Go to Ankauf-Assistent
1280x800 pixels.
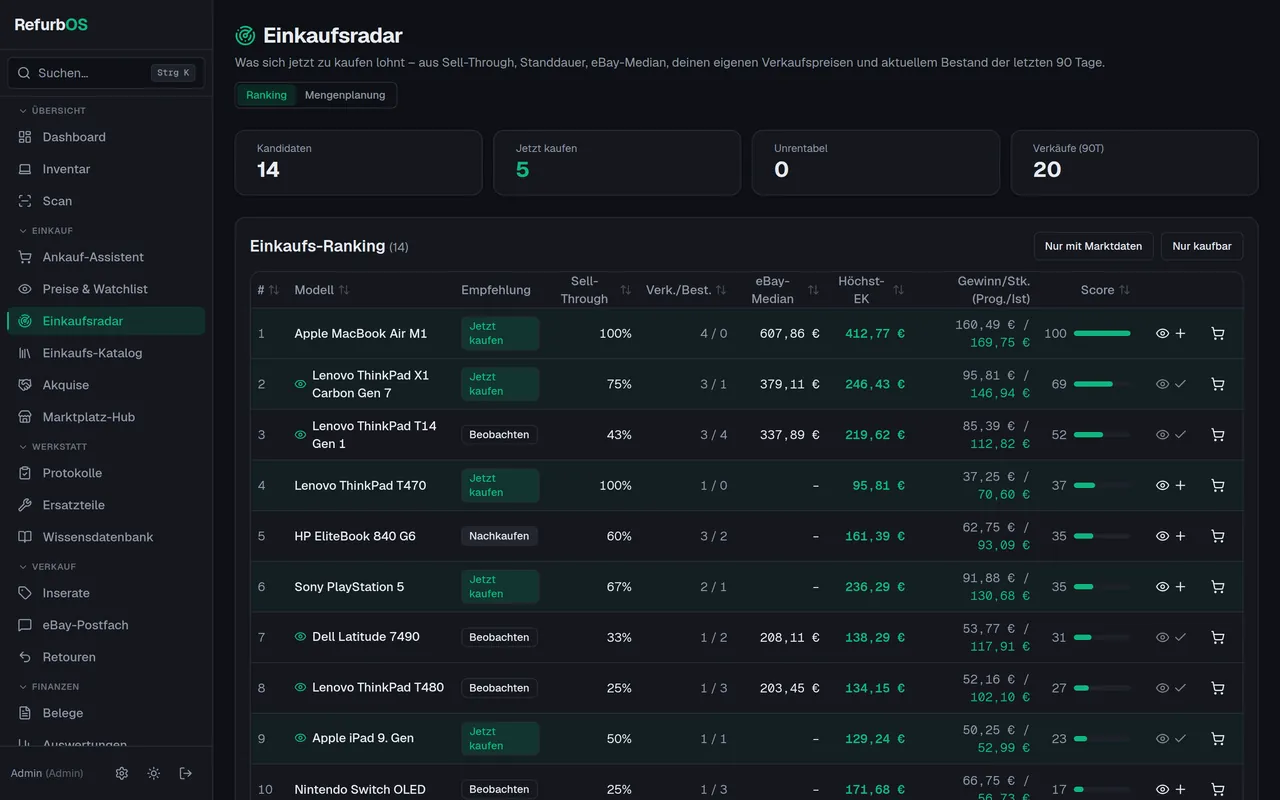click(106, 257)
